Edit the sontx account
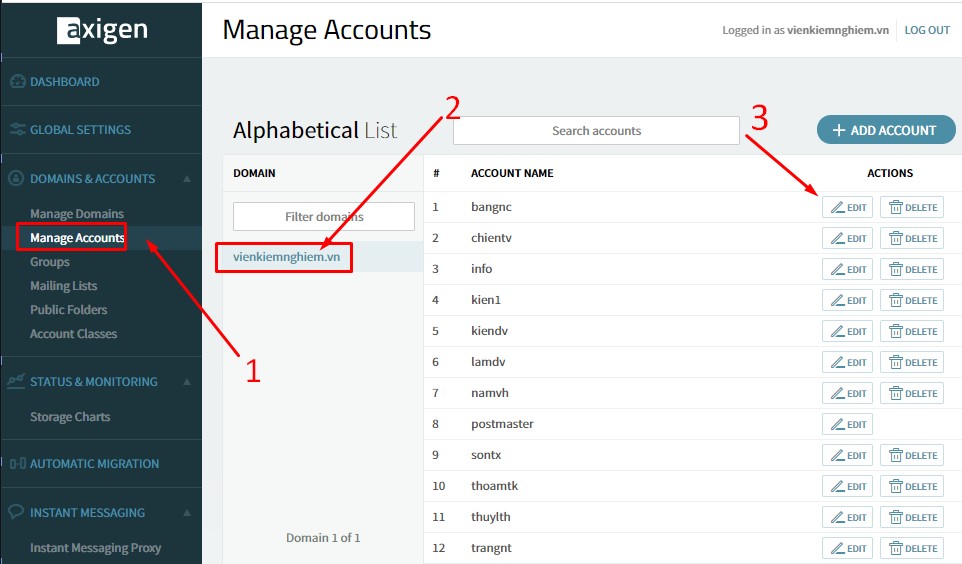The height and width of the screenshot is (564, 962). [x=847, y=455]
